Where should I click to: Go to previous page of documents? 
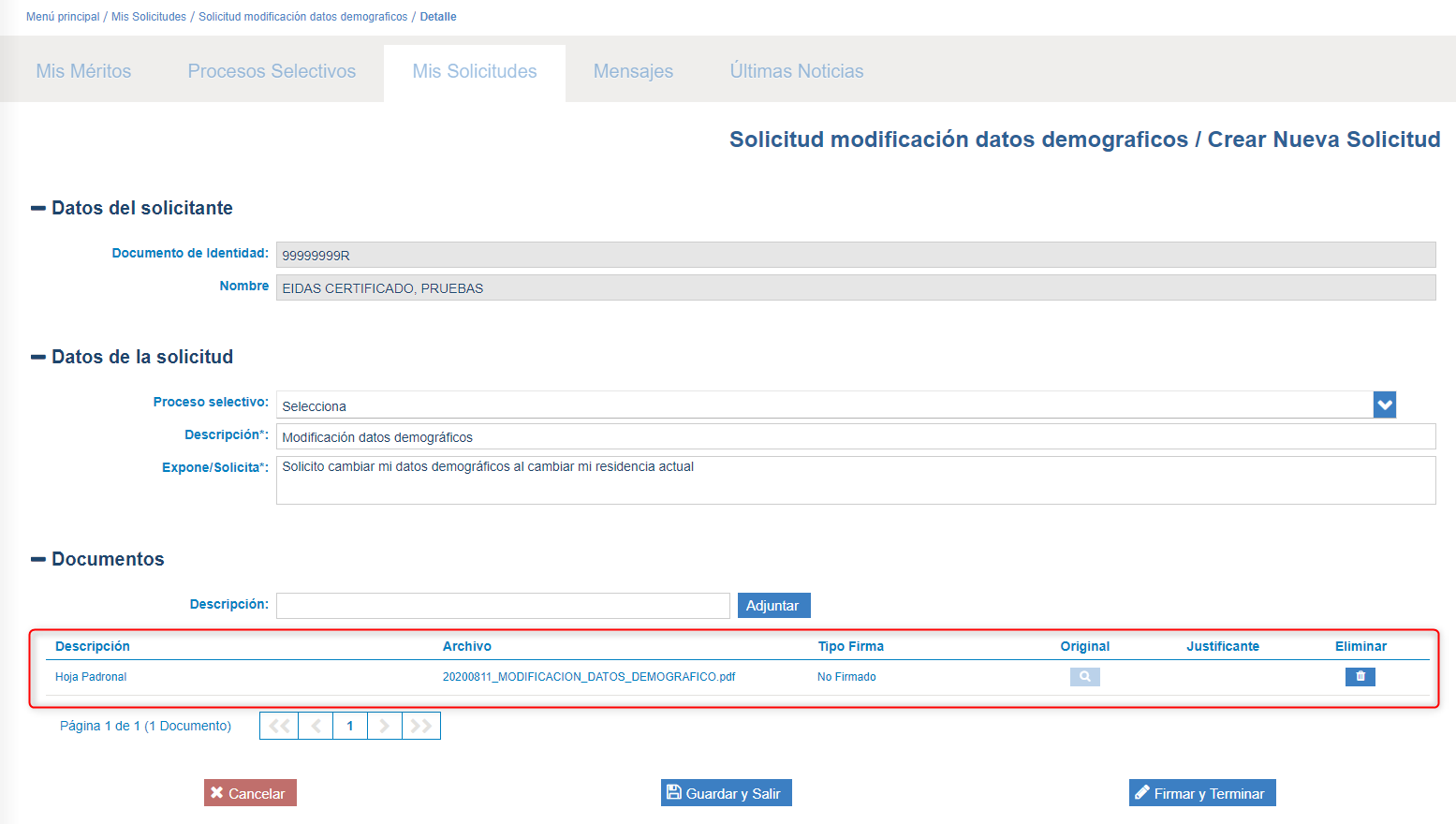click(x=316, y=726)
